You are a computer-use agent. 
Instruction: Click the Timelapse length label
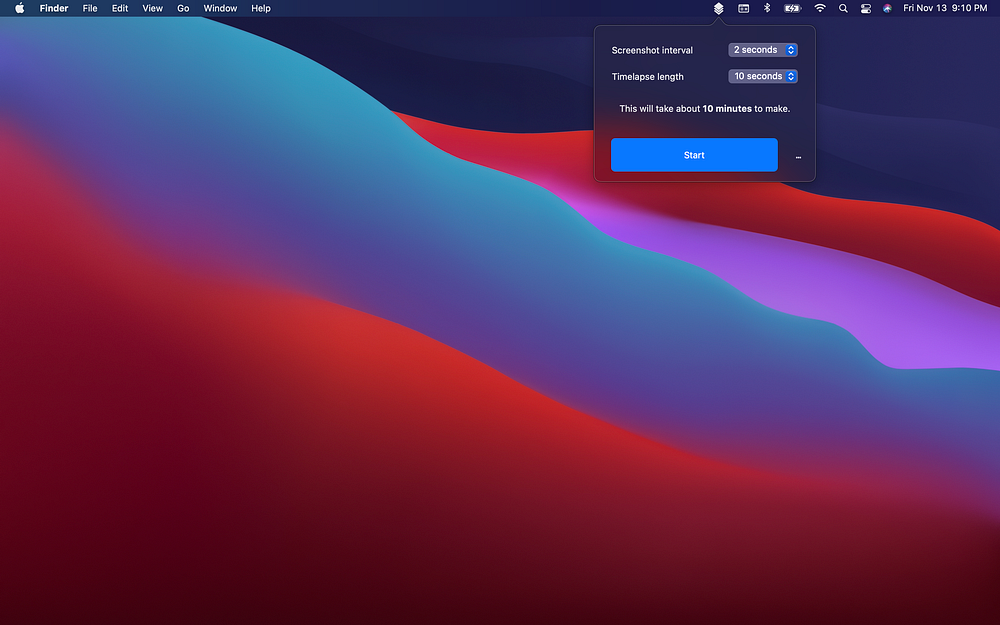(x=647, y=77)
